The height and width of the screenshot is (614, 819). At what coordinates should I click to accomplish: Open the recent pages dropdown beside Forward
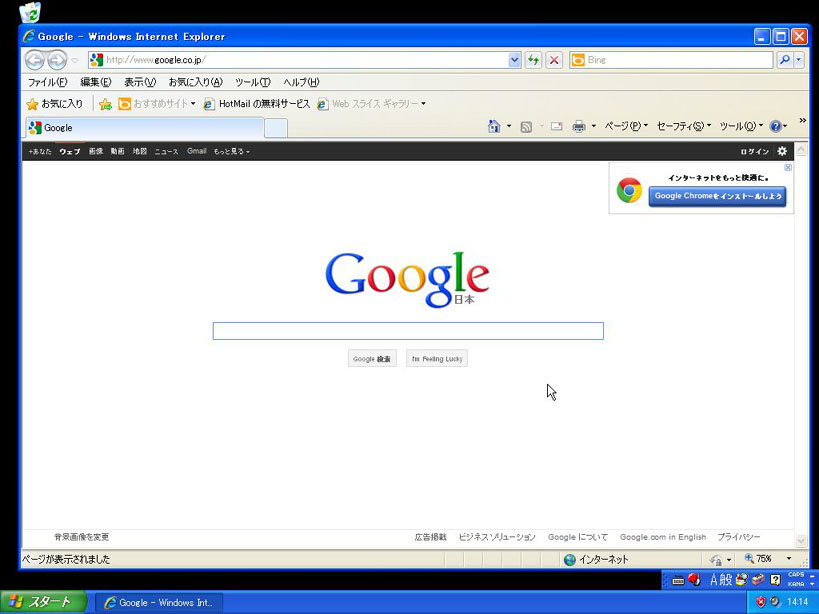(x=75, y=61)
